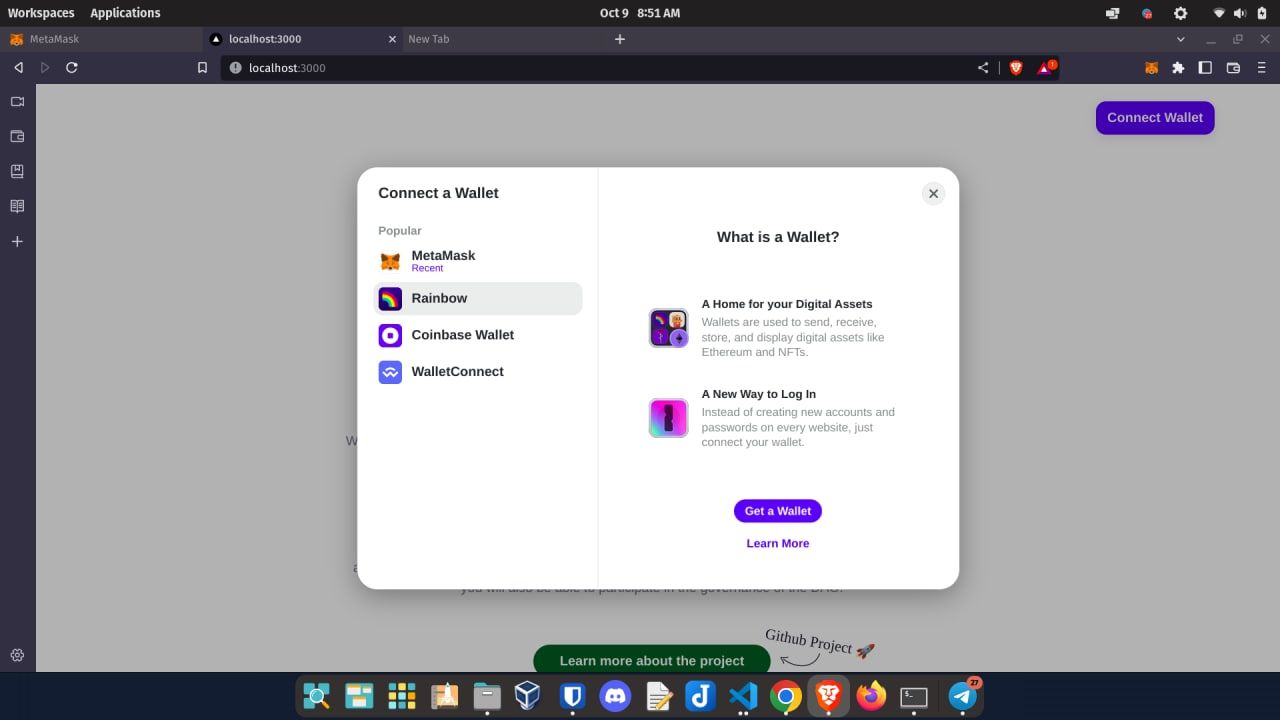Open Telegram from the dock
This screenshot has height=720, width=1280.
coord(963,696)
